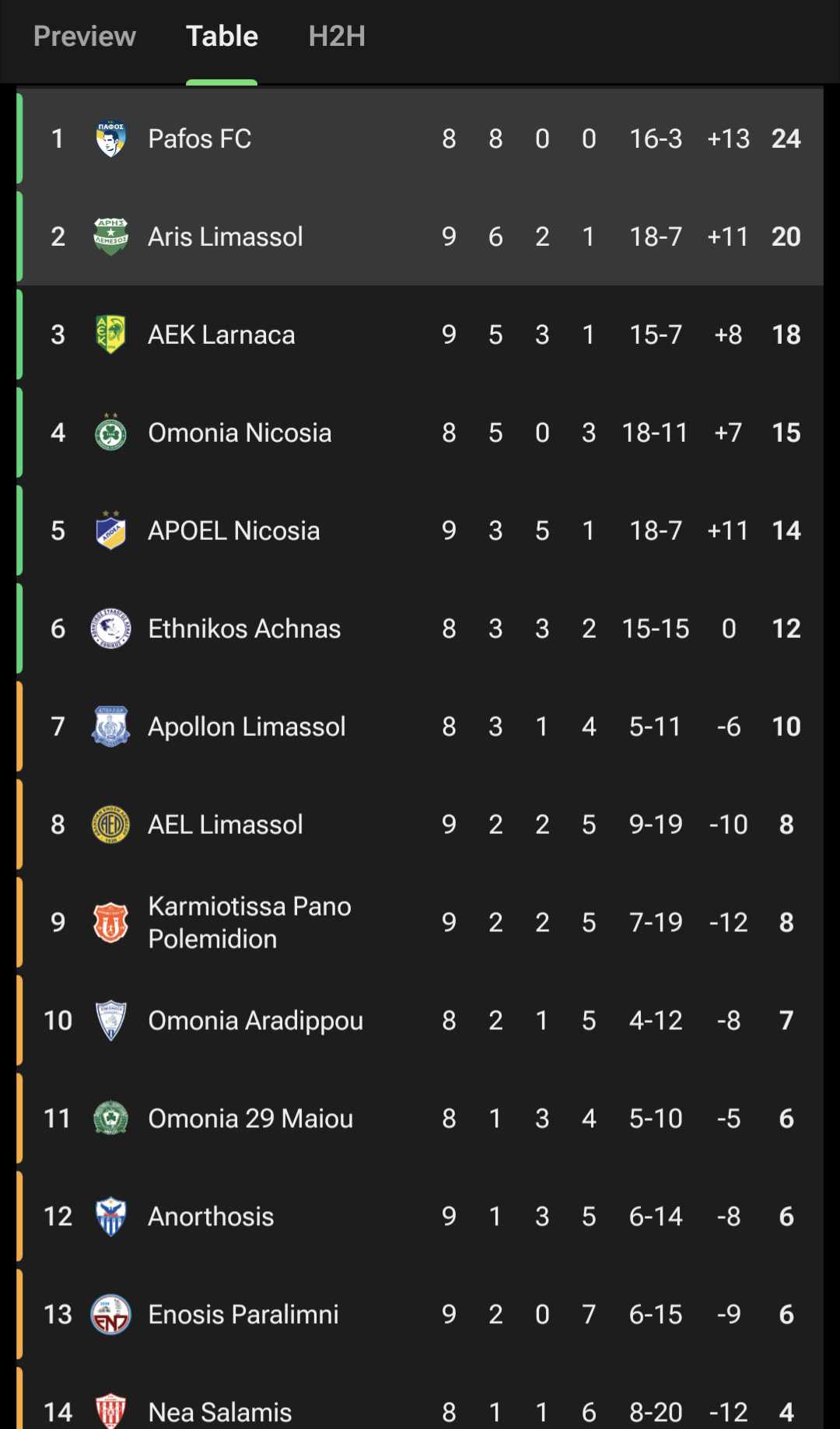Select the Table tab
Image resolution: width=840 pixels, height=1429 pixels.
coord(222,36)
